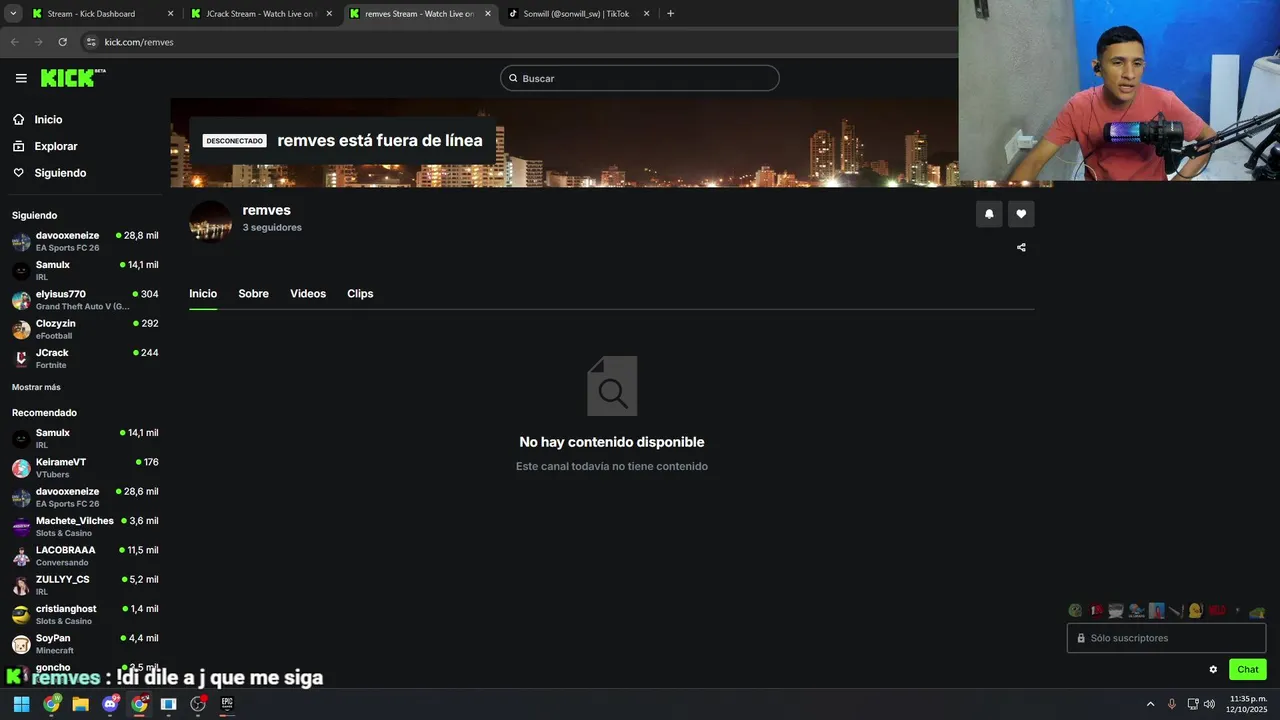Viewport: 1280px width, 720px height.
Task: Open Epic Games Launcher from taskbar
Action: pyautogui.click(x=227, y=704)
